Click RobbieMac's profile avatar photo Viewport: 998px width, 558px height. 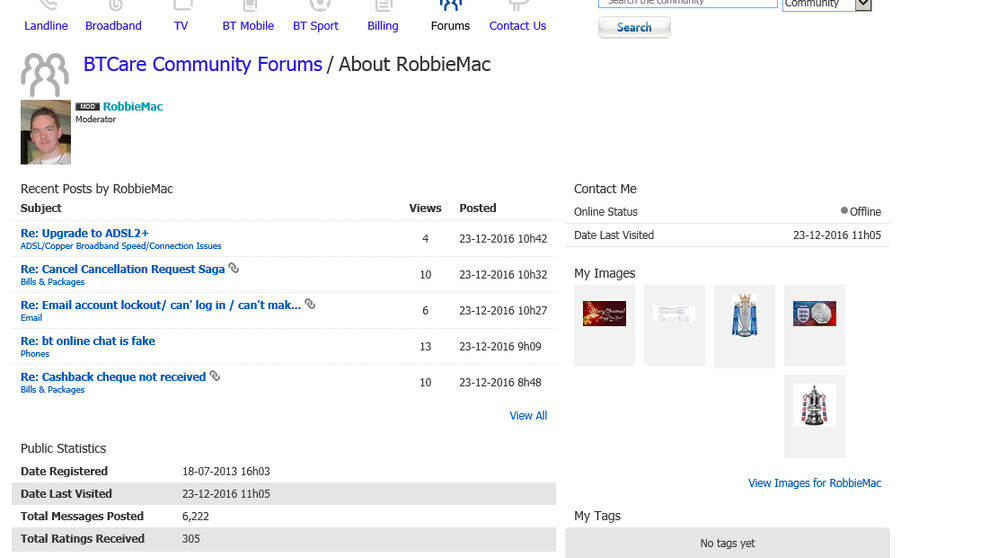46,132
